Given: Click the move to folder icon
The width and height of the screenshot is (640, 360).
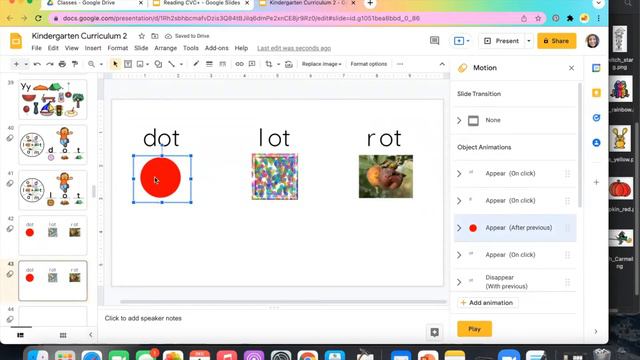Looking at the screenshot, I should (155, 36).
